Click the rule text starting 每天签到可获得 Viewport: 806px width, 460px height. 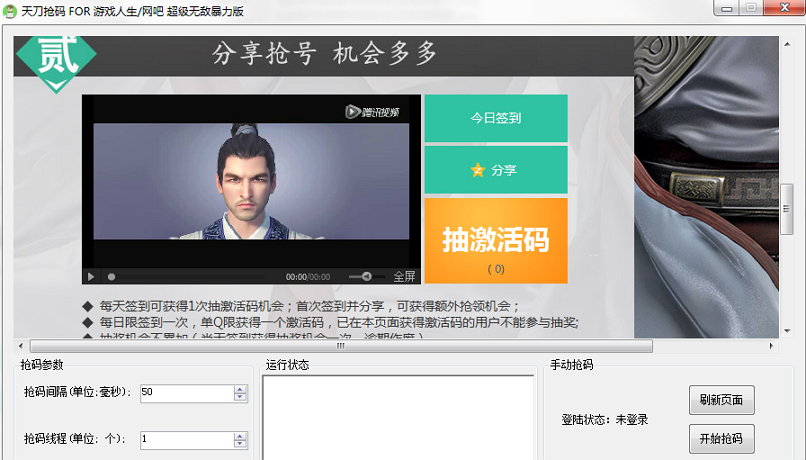pos(308,306)
